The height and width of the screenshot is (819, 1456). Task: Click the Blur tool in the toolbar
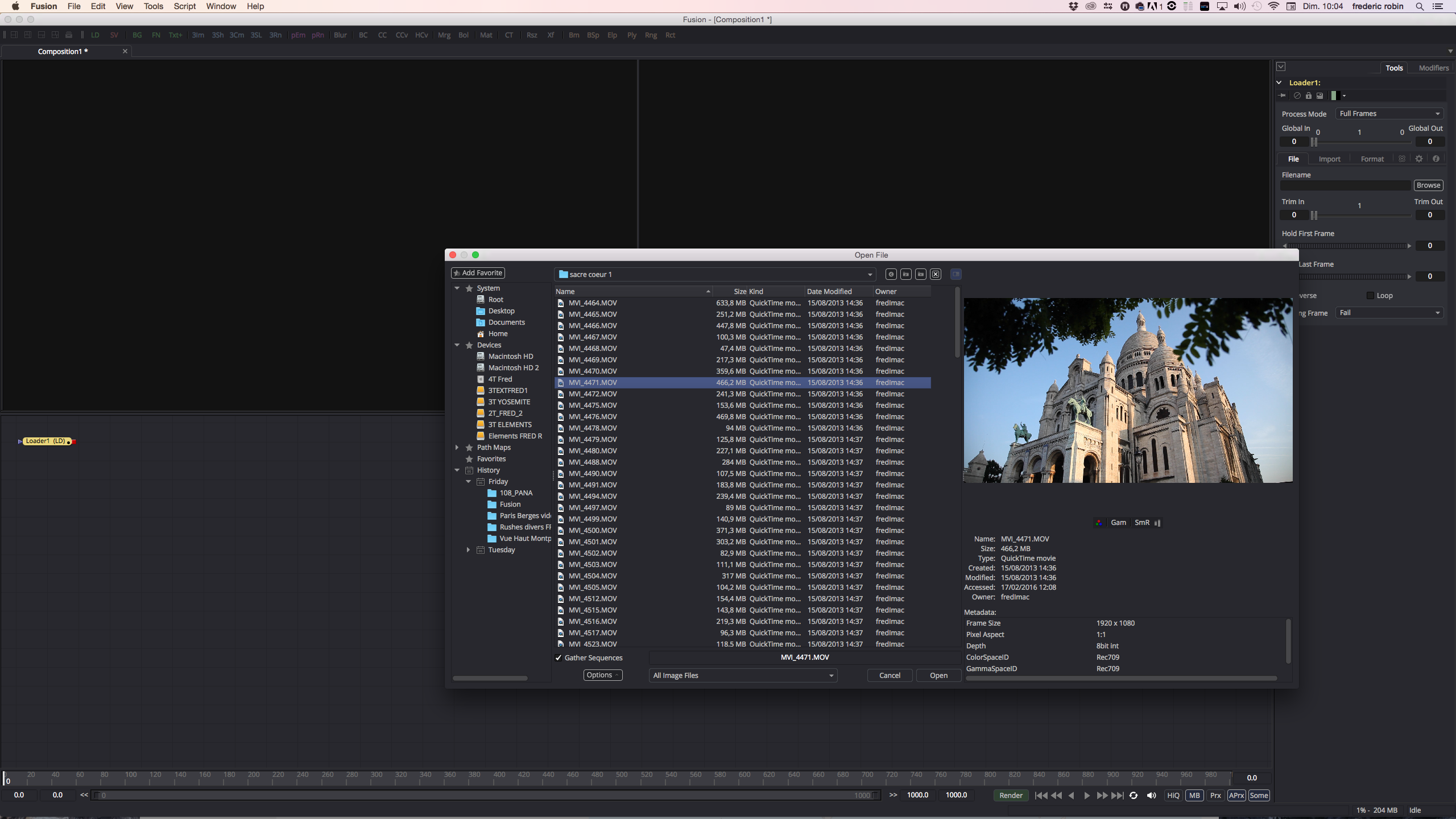pos(340,35)
